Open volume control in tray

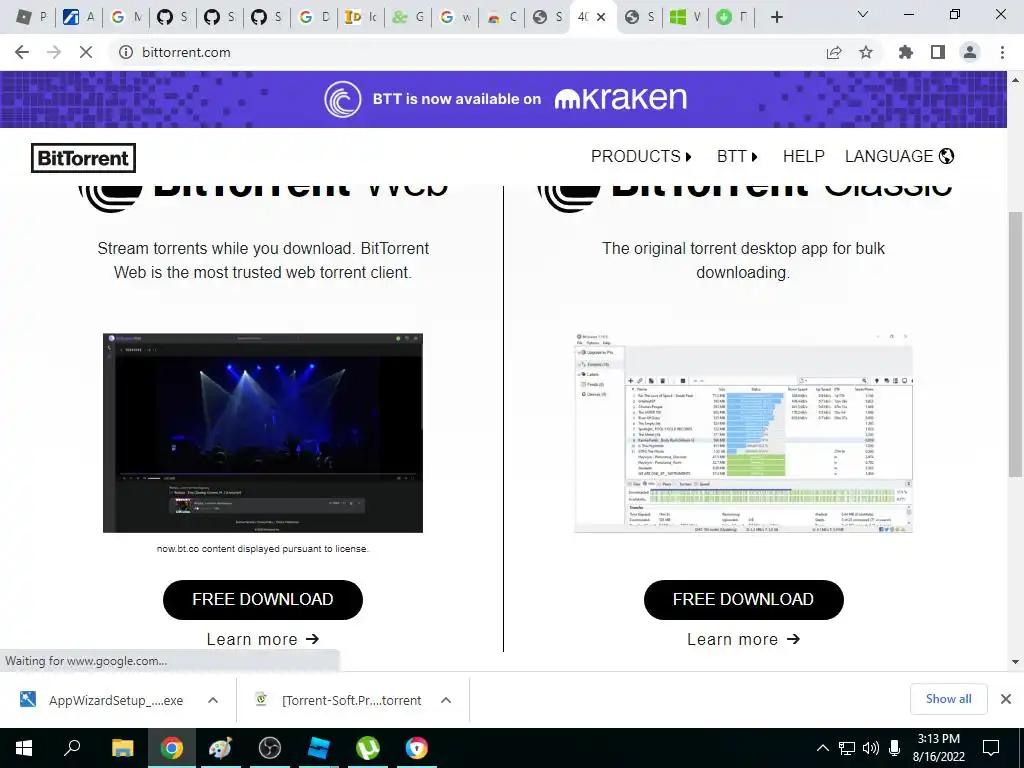(871, 748)
